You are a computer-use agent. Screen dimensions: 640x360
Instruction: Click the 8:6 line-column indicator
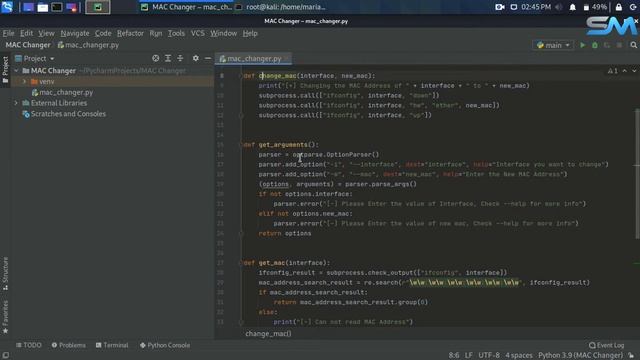pyautogui.click(x=454, y=356)
